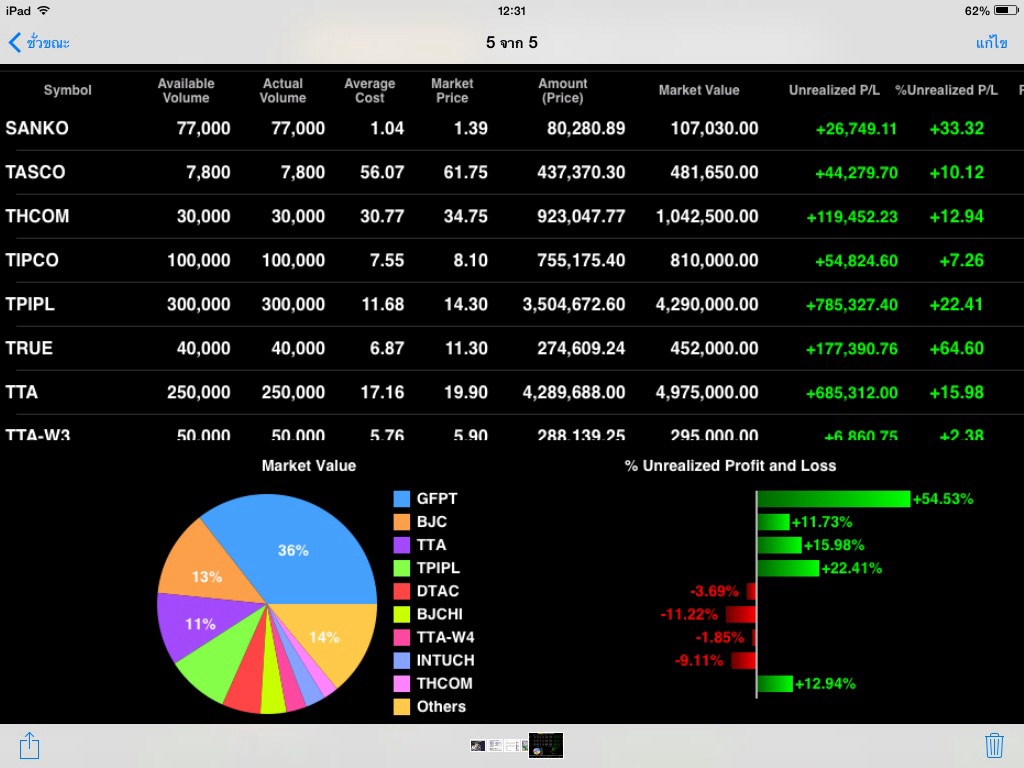Screen dimensions: 1024x768
Task: Click the -11.22% loss bar
Action: pyautogui.click(x=741, y=615)
